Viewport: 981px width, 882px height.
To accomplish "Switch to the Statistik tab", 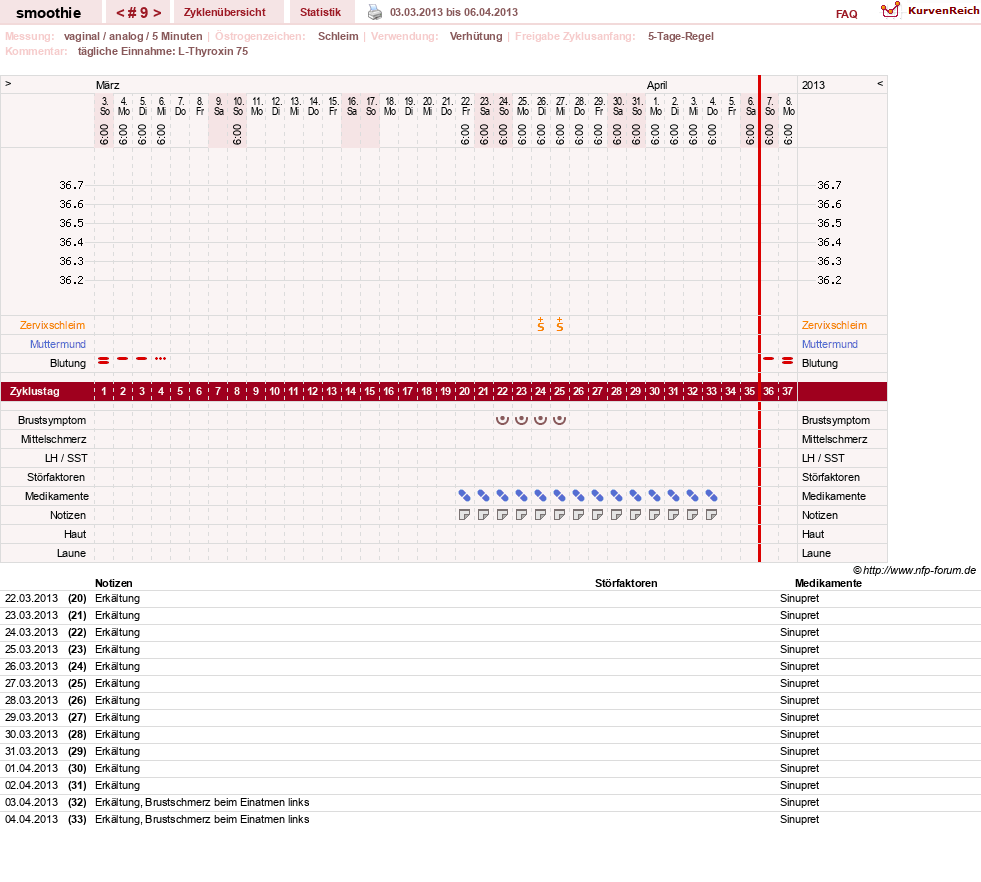I will click(320, 12).
